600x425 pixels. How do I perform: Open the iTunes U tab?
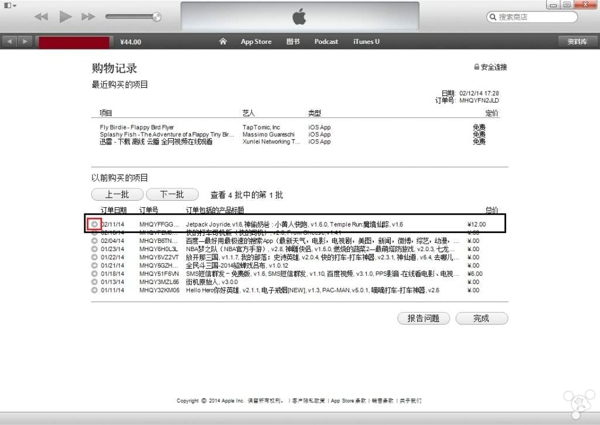[366, 41]
